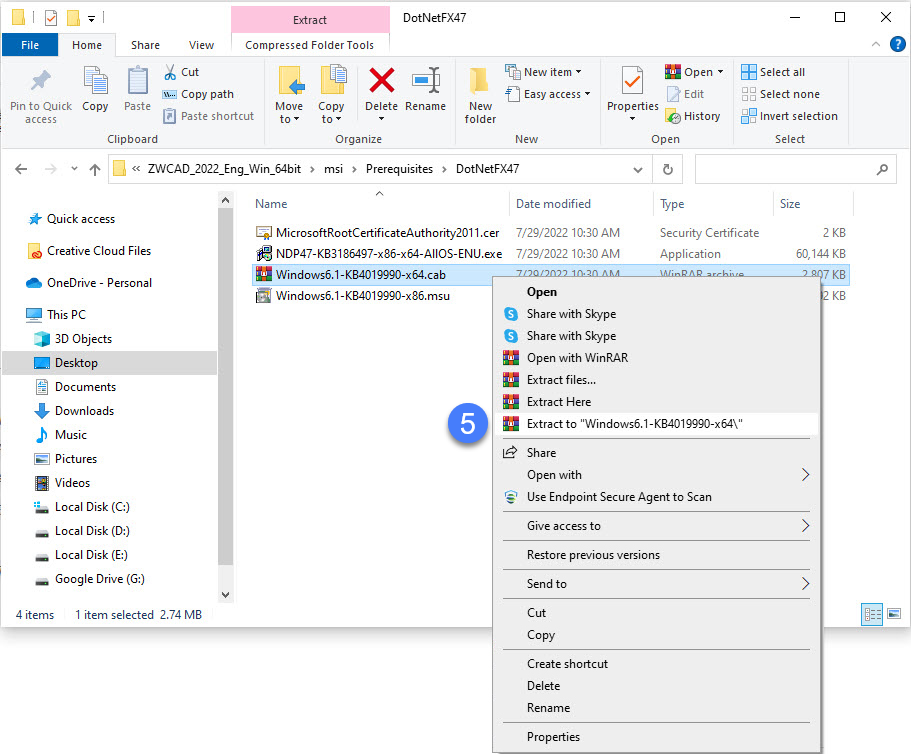
Task: Select Local Disk (C:) in navigation pane
Action: coord(92,507)
